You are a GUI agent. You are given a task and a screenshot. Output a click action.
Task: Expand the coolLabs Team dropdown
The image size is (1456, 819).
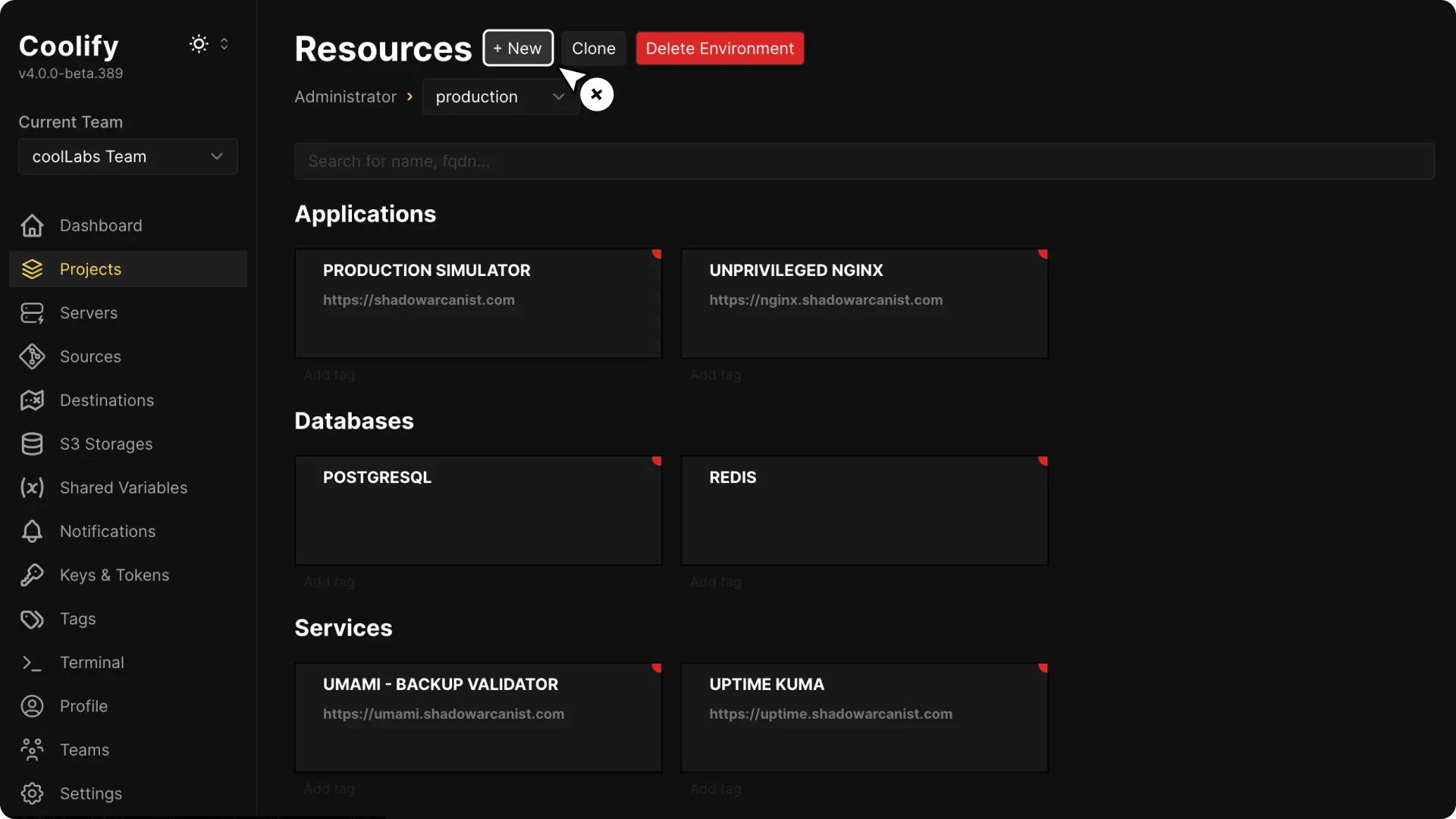tap(128, 157)
